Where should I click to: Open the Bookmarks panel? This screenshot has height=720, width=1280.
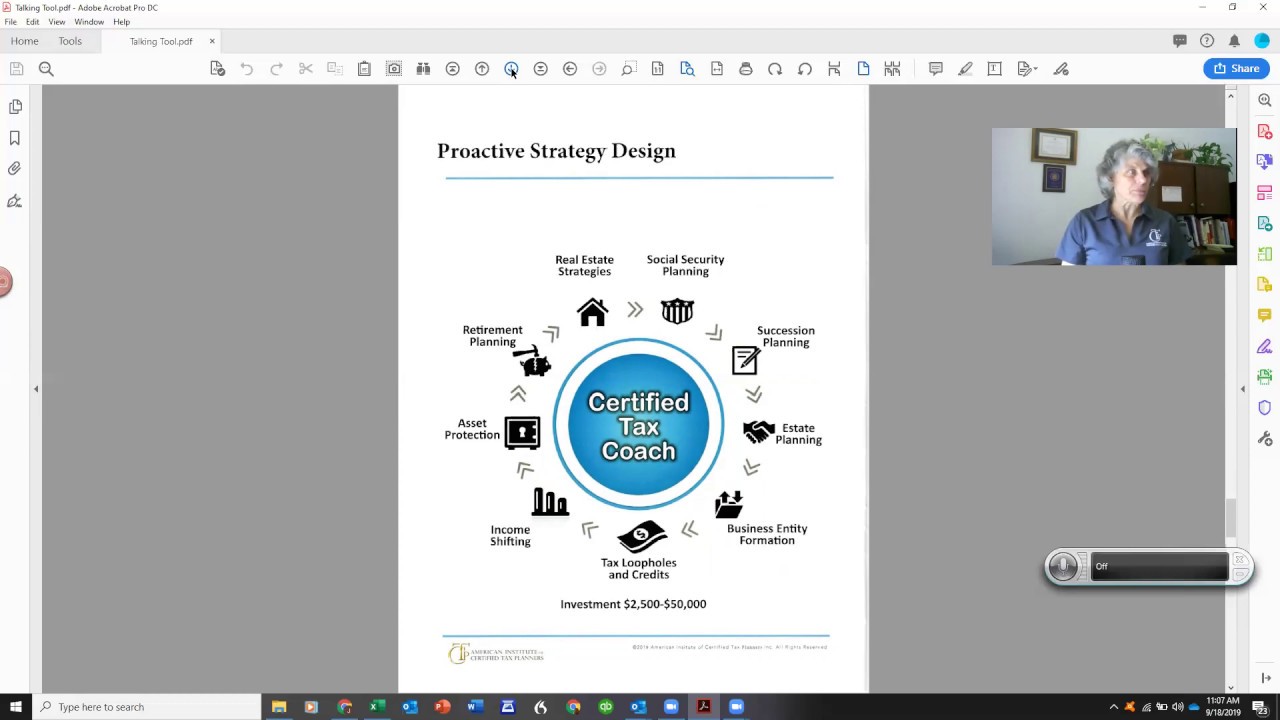[15, 138]
